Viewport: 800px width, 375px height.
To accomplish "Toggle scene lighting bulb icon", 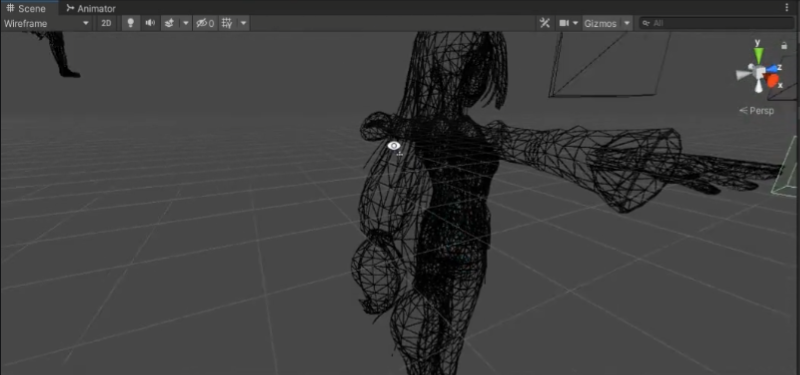I will point(131,23).
